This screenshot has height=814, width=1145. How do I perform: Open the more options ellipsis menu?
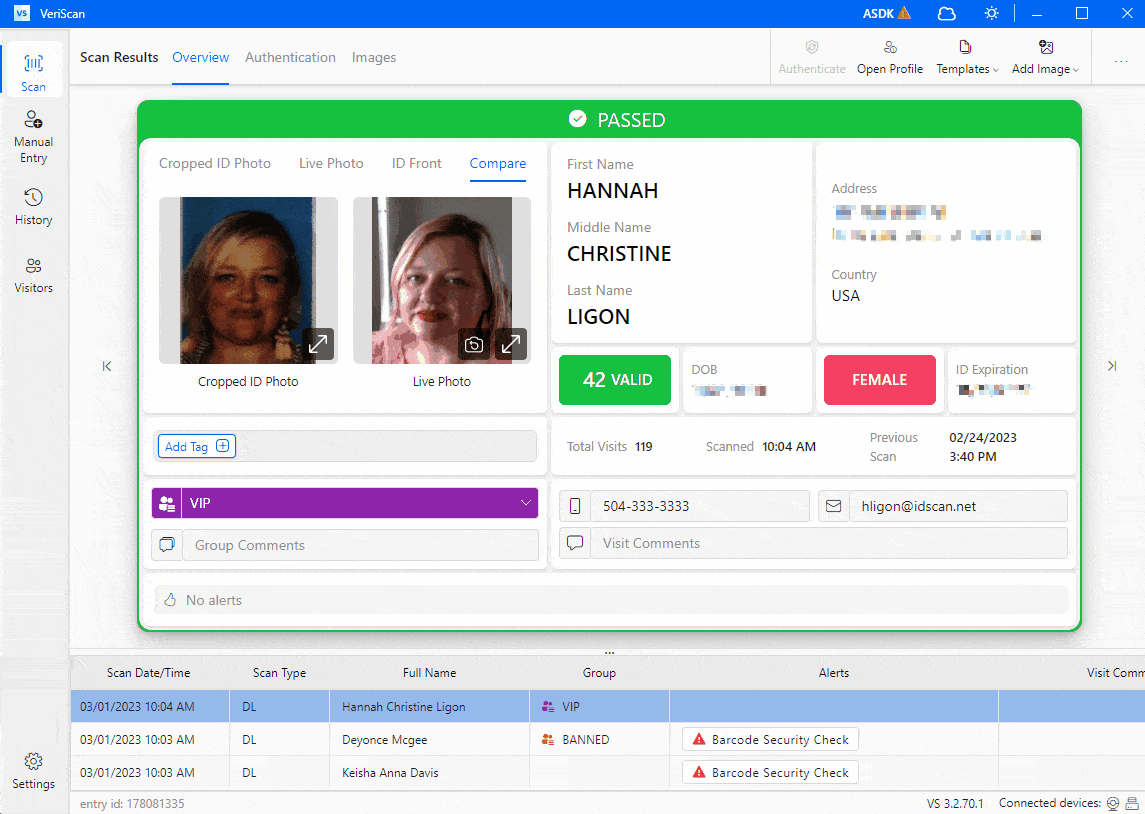pyautogui.click(x=1121, y=61)
